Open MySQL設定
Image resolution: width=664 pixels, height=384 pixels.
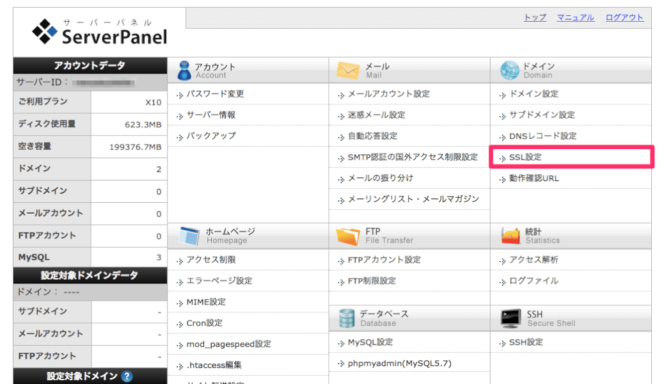(370, 342)
